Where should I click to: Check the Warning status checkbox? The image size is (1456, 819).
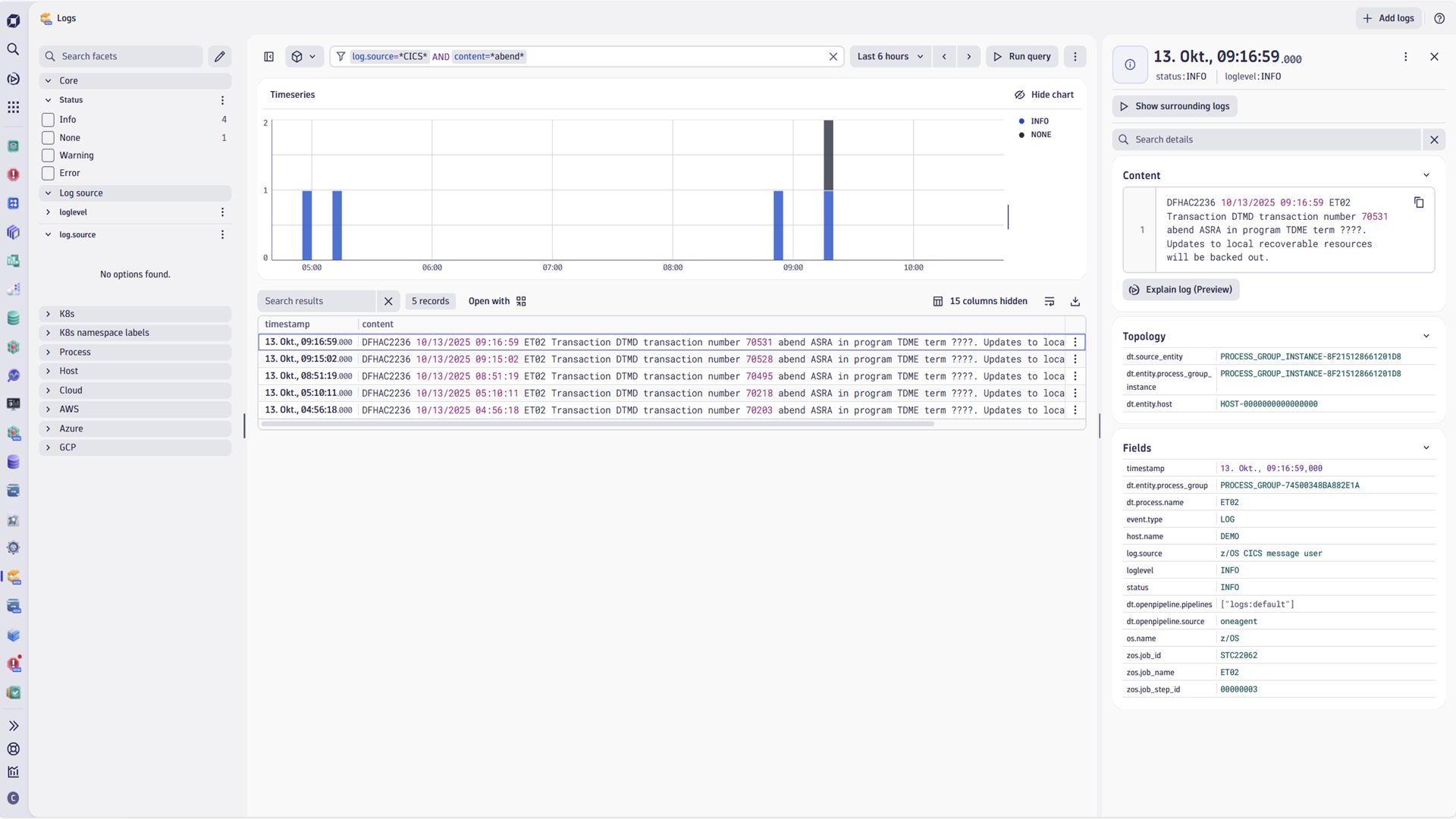[x=47, y=155]
